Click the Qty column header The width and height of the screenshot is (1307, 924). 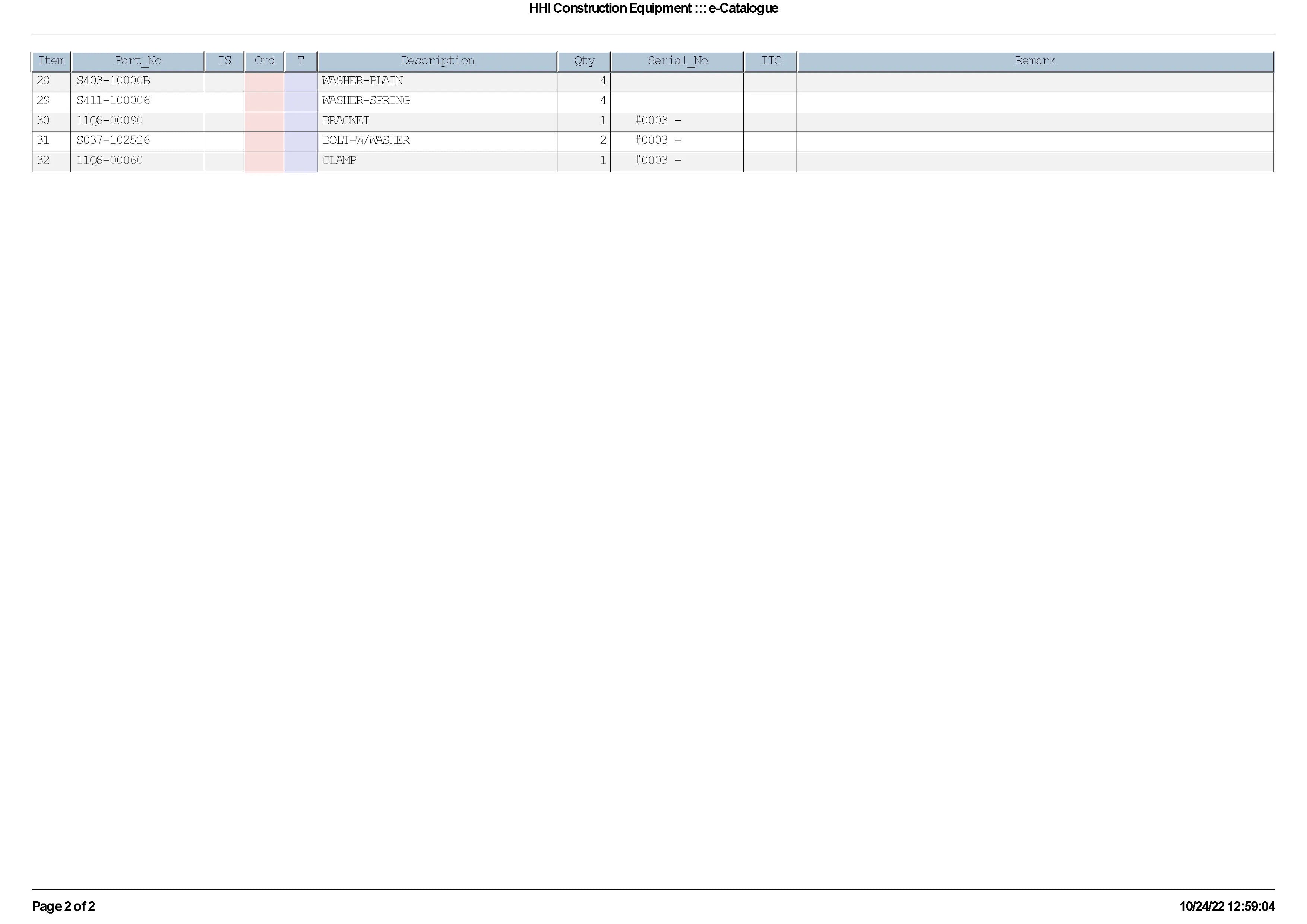tap(584, 61)
